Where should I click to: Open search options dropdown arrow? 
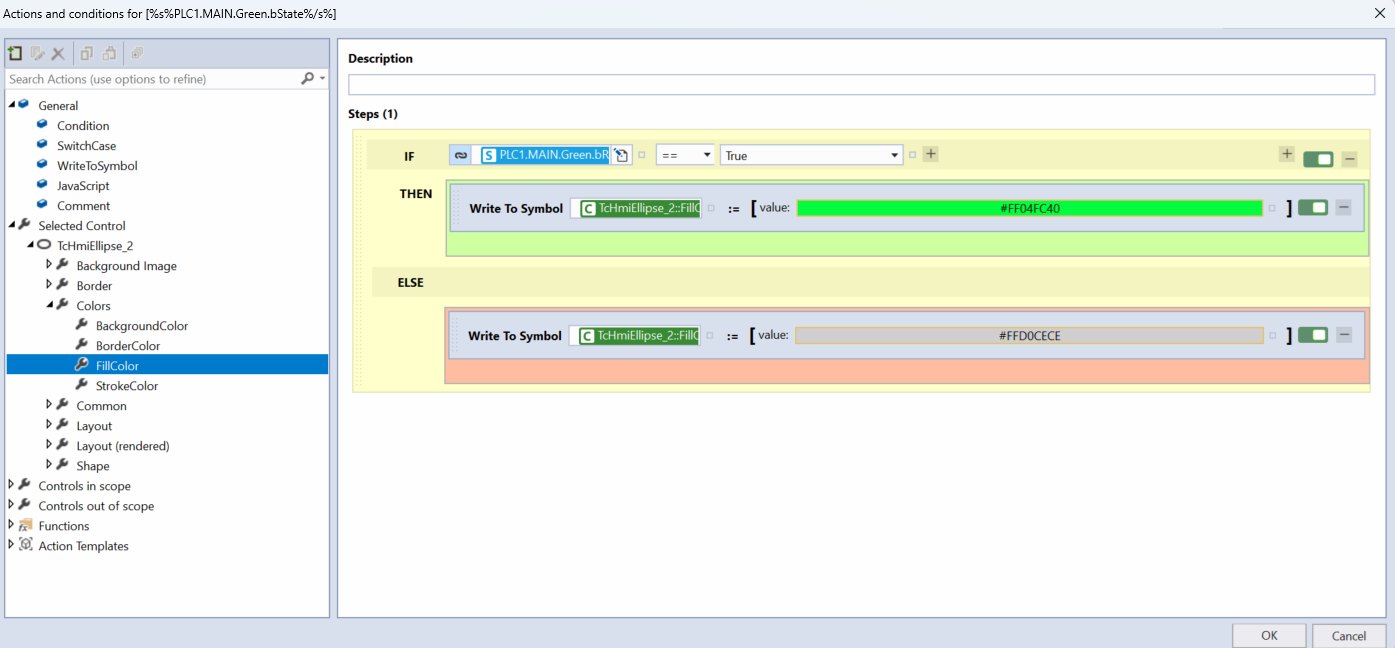coord(322,78)
